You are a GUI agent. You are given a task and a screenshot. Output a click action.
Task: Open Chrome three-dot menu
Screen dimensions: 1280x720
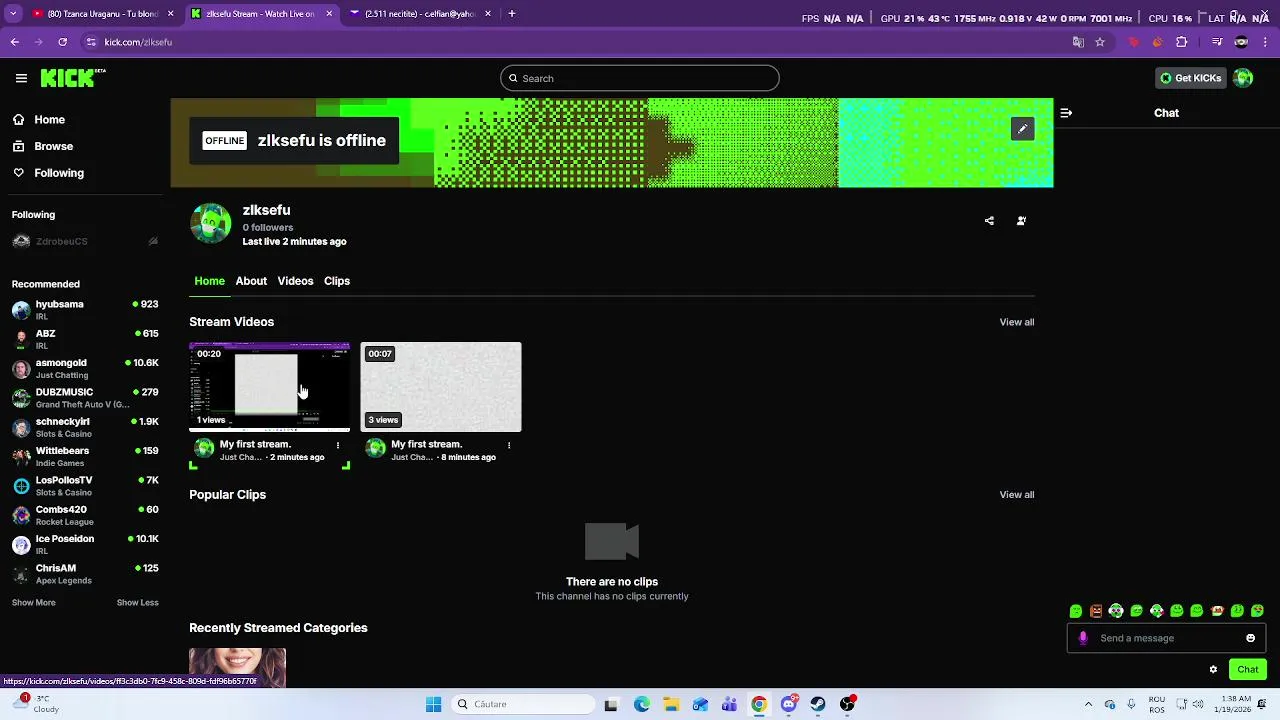pyautogui.click(x=1265, y=42)
